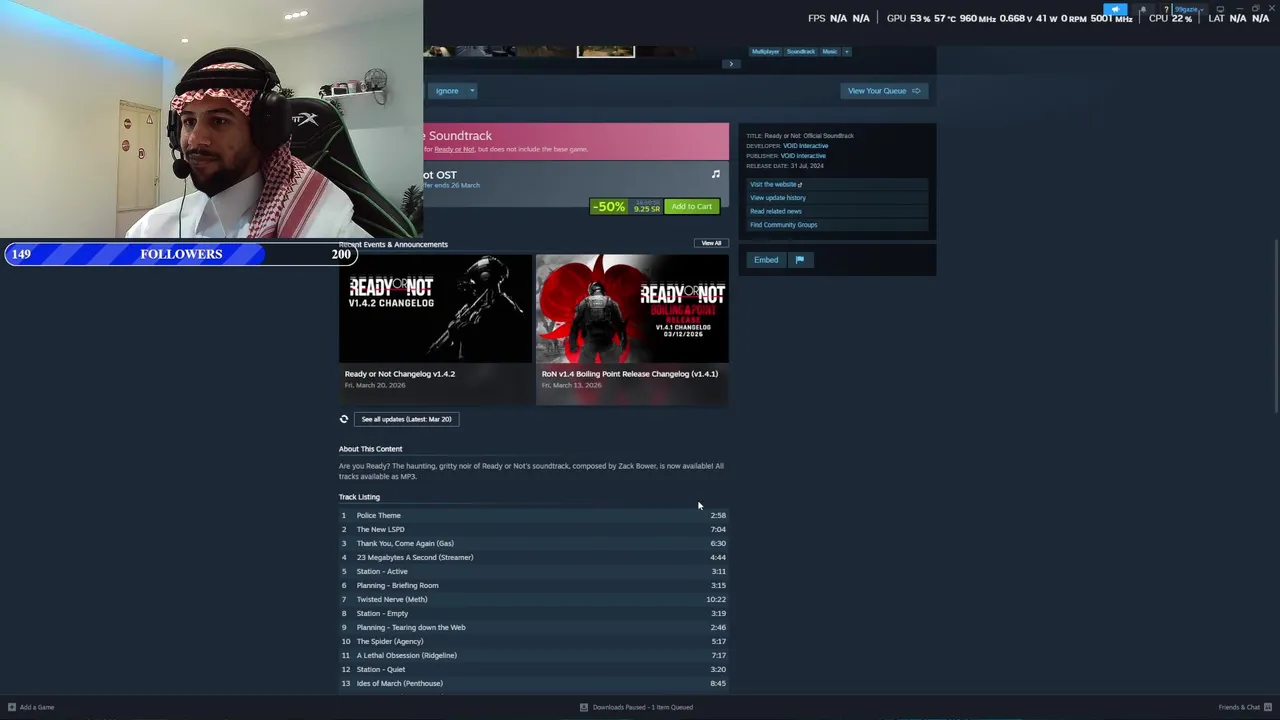Select track 'Police Theme'
1280x720 pixels.
point(533,516)
